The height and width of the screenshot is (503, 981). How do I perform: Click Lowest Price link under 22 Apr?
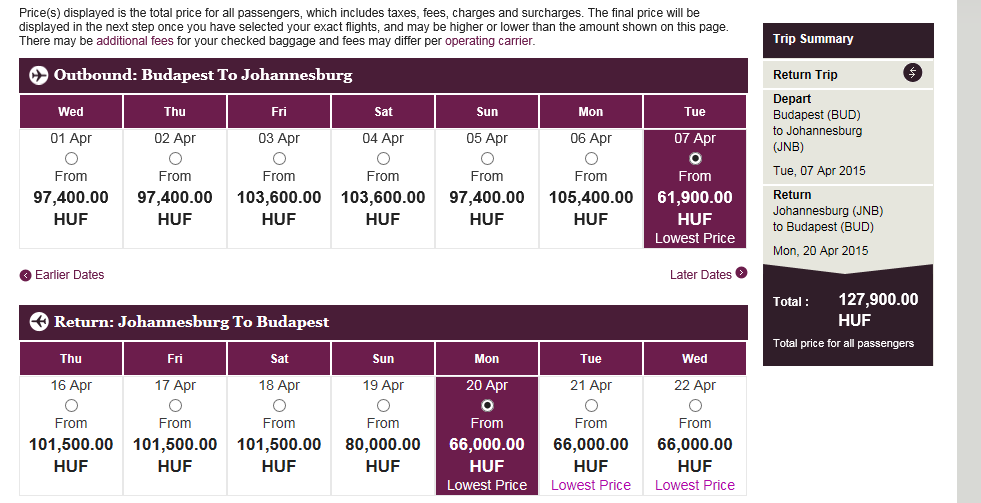(695, 485)
